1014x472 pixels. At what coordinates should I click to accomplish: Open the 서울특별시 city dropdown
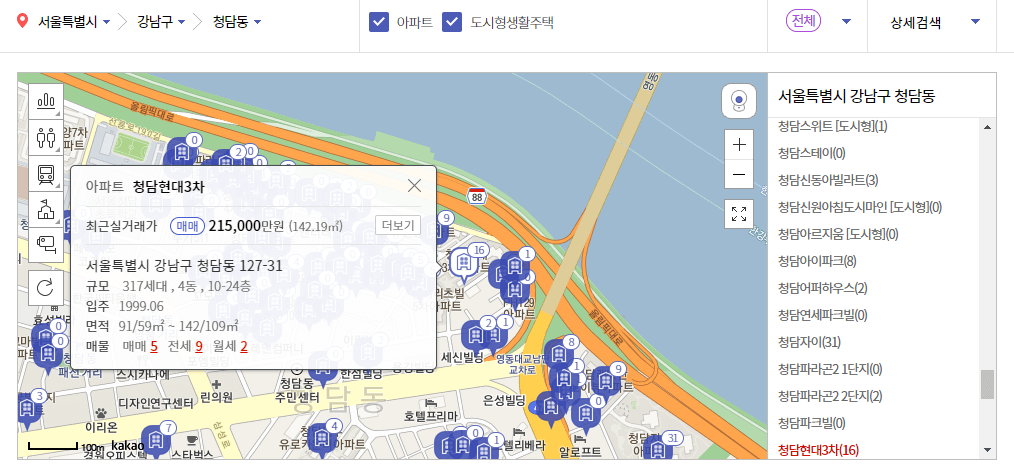[74, 22]
